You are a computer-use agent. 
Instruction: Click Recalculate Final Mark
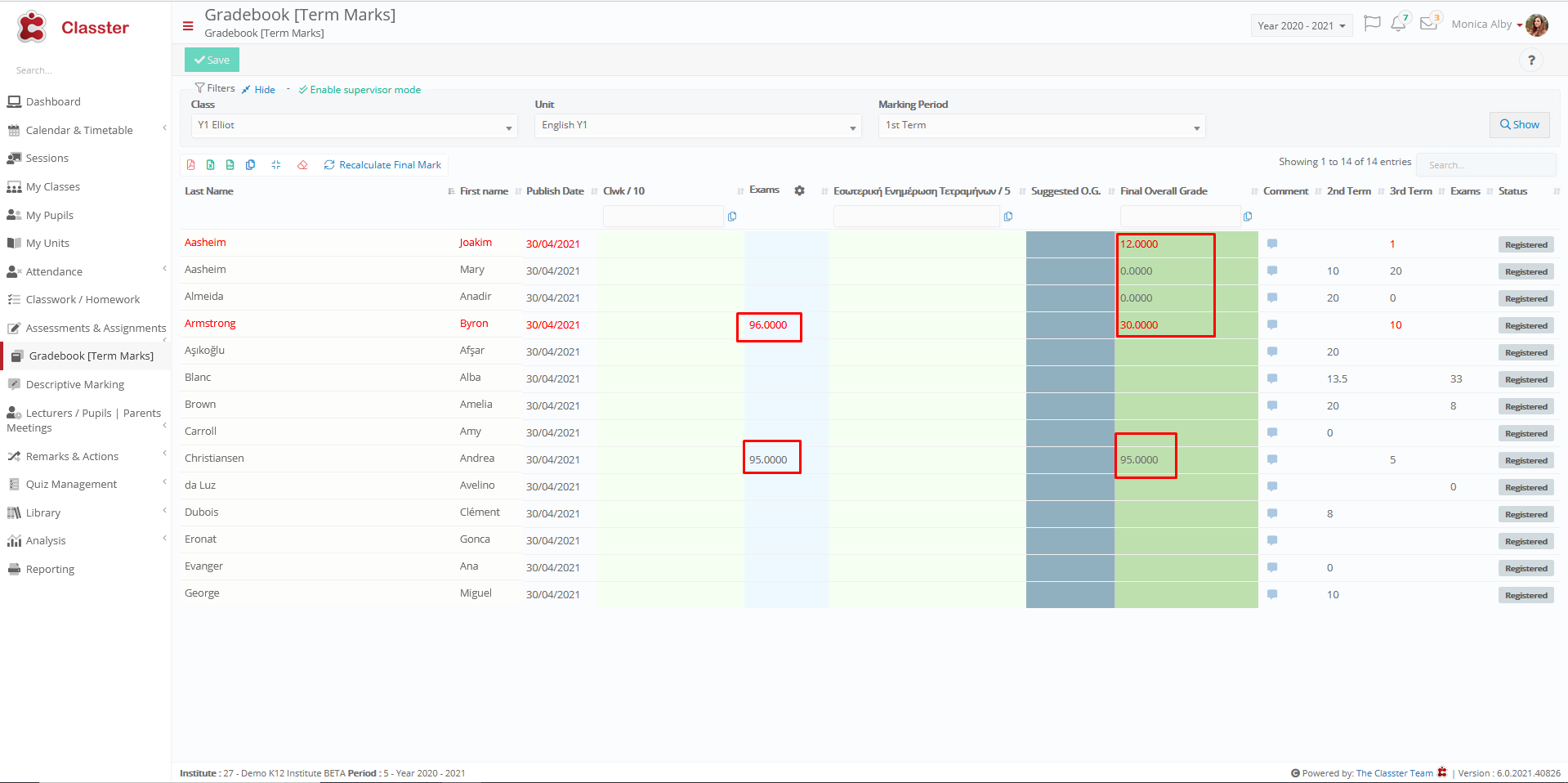pos(382,165)
